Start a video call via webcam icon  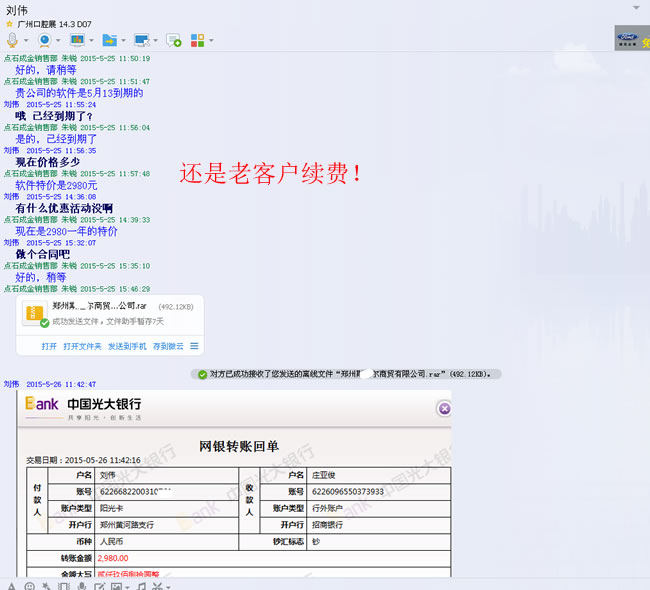[x=44, y=40]
